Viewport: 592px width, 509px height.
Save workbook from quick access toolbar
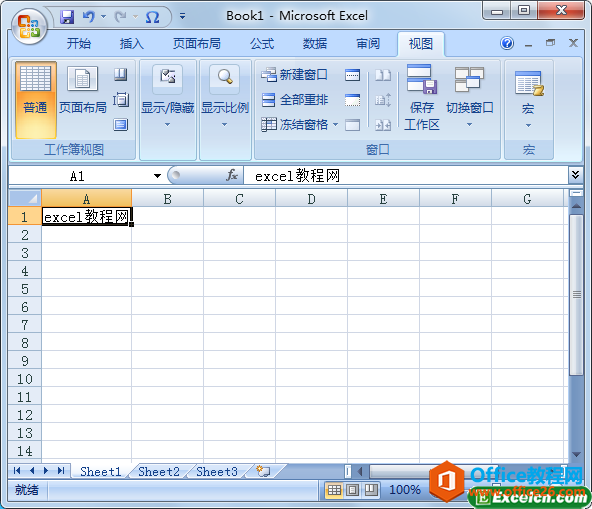(x=67, y=17)
